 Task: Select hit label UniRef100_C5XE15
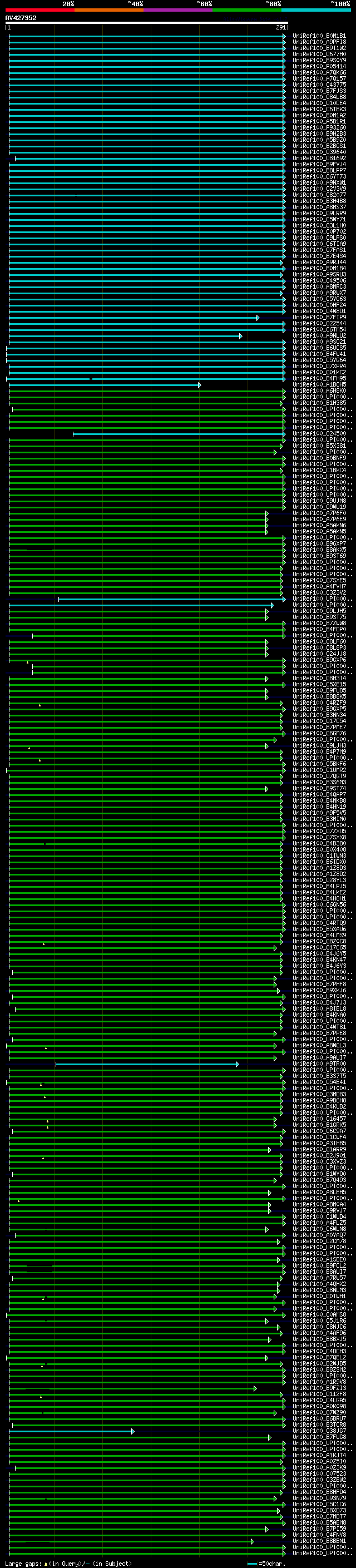point(319,685)
